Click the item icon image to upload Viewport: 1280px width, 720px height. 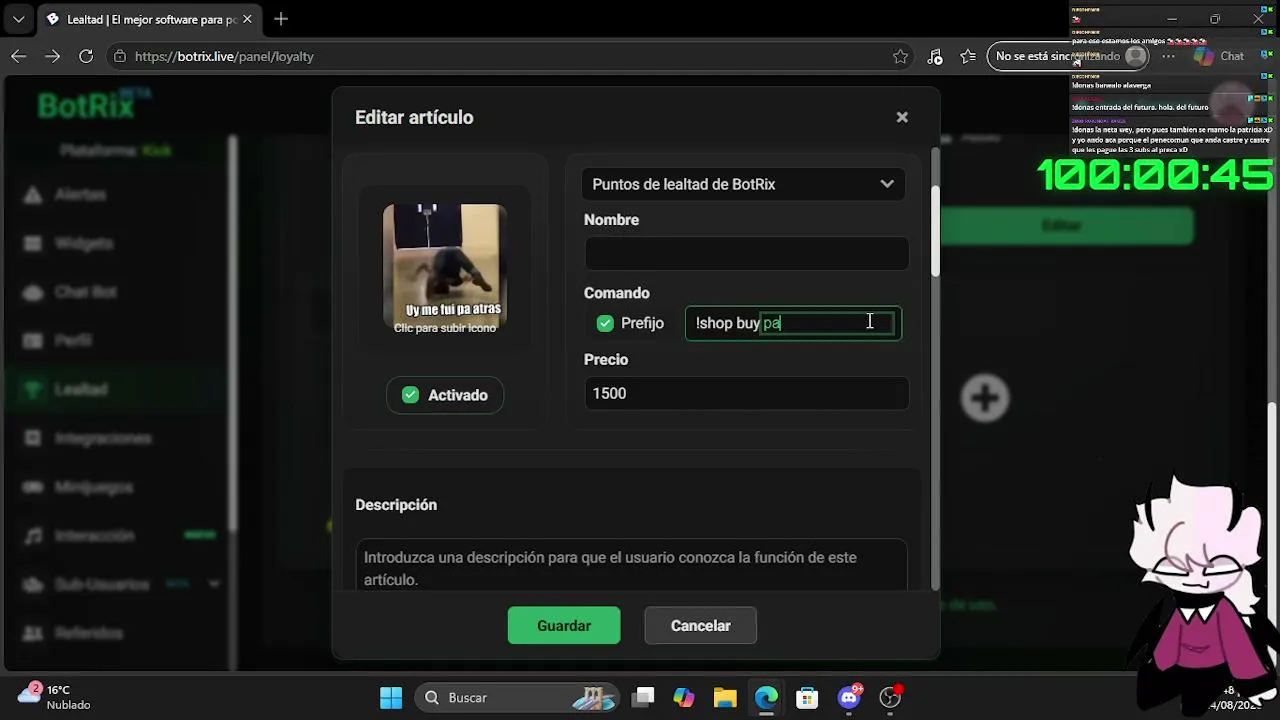[x=445, y=268]
